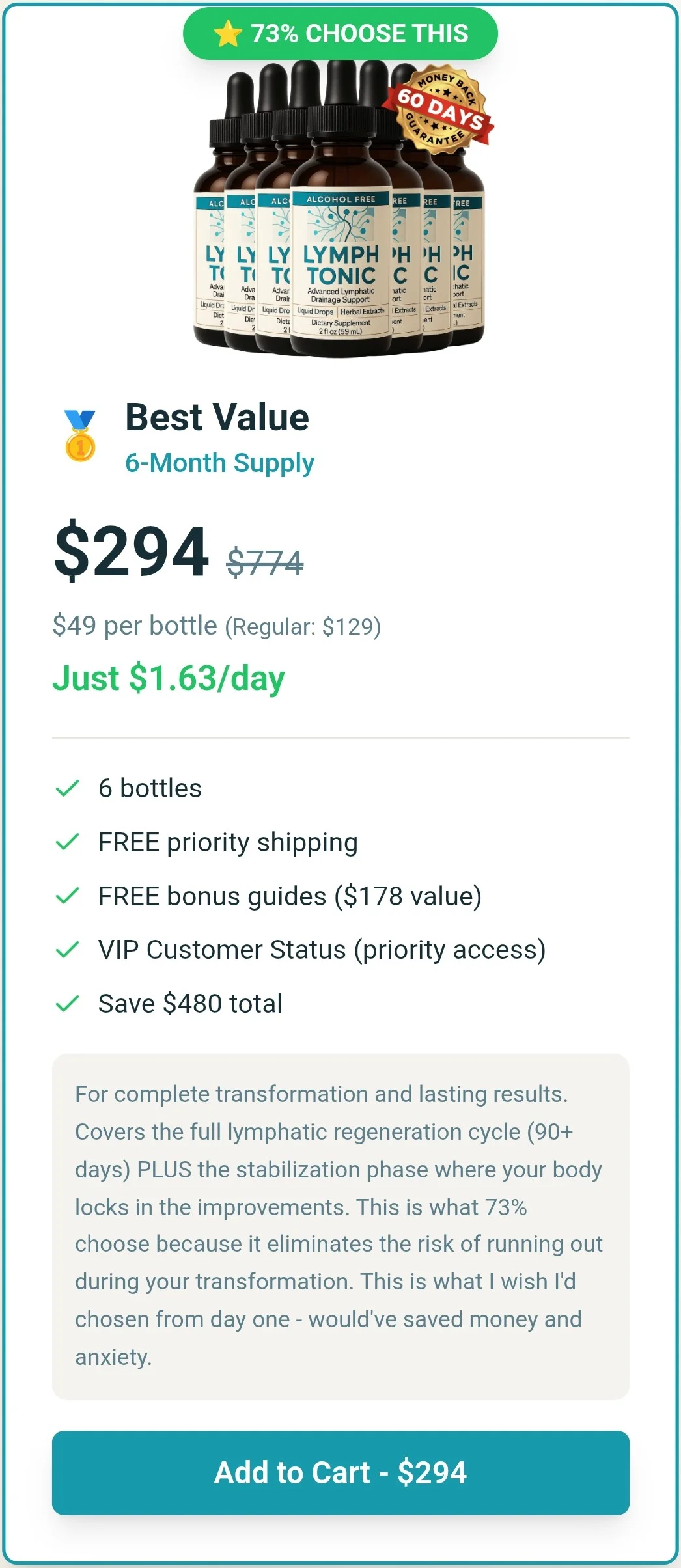Click the green Just $1.63/day price indicator

click(169, 679)
